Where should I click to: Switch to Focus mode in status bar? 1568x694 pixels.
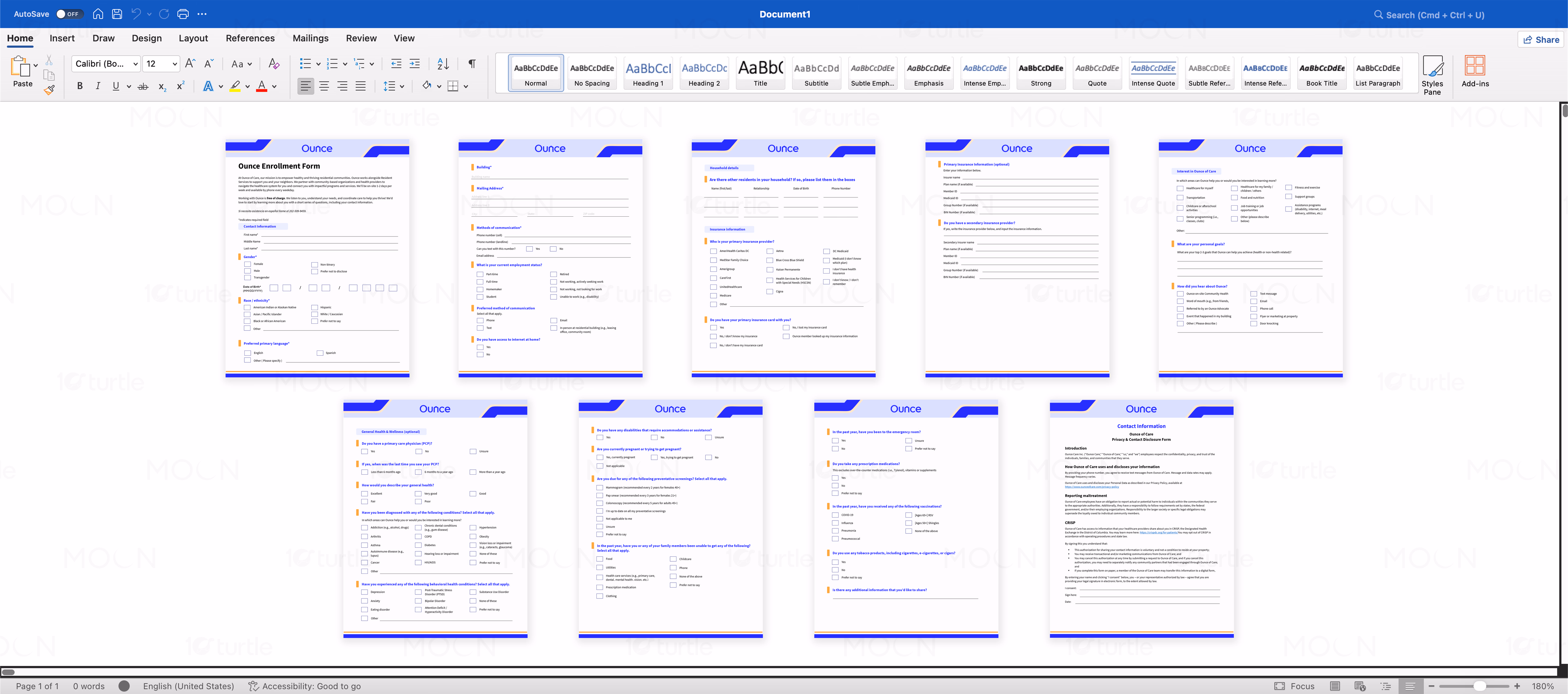tap(1295, 686)
